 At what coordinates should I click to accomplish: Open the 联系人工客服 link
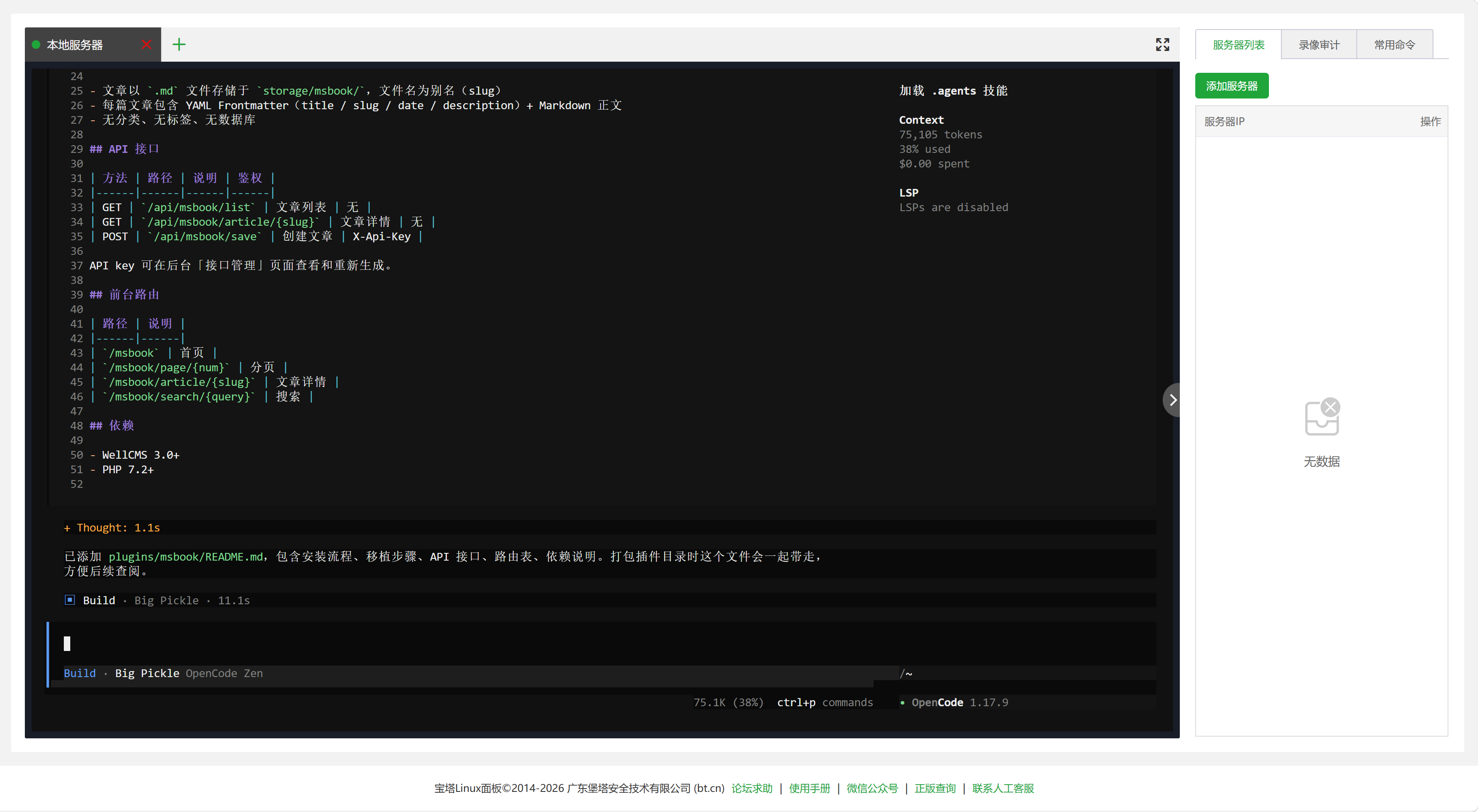click(1003, 788)
